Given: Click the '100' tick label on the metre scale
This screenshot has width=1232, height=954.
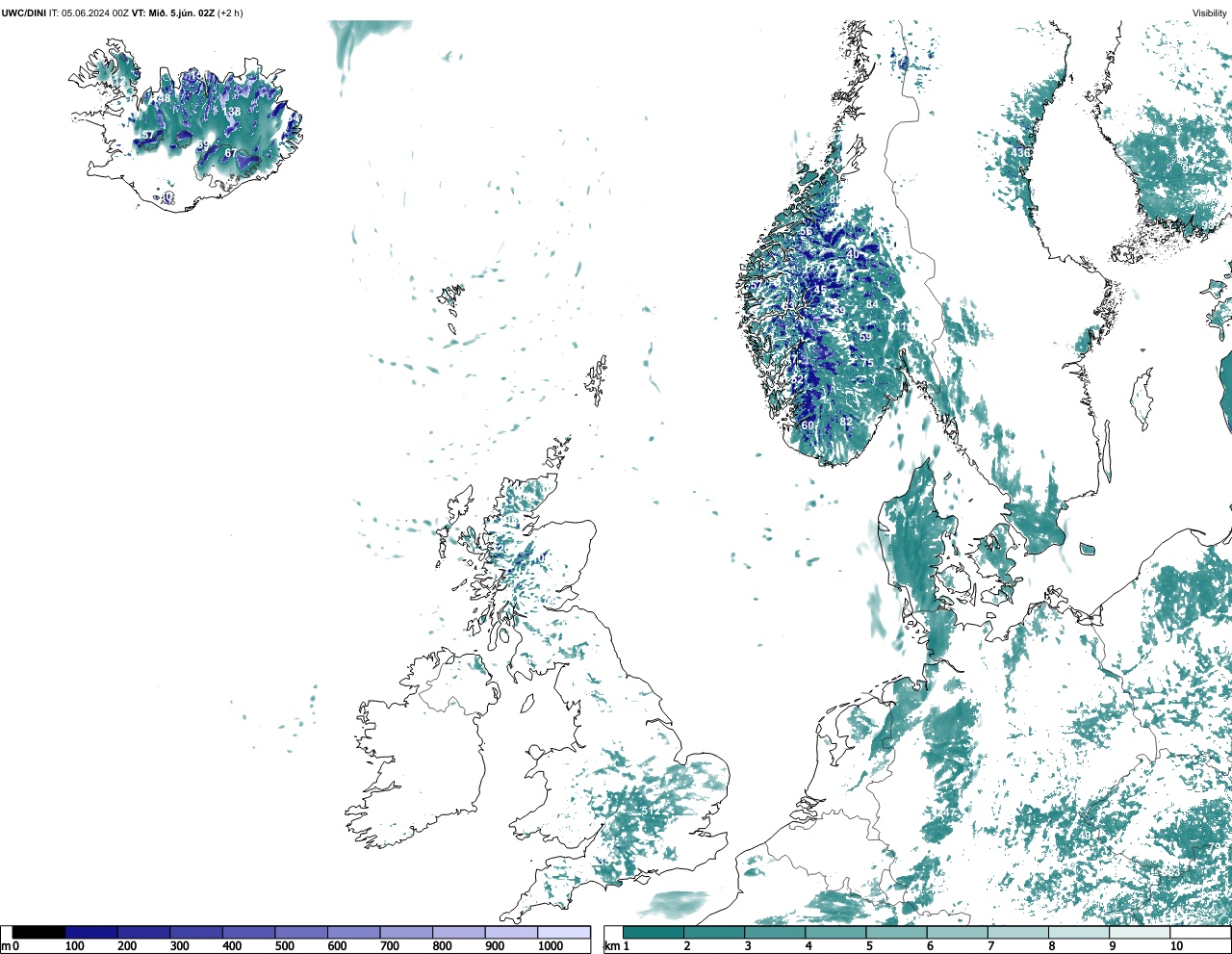Looking at the screenshot, I should 74,946.
